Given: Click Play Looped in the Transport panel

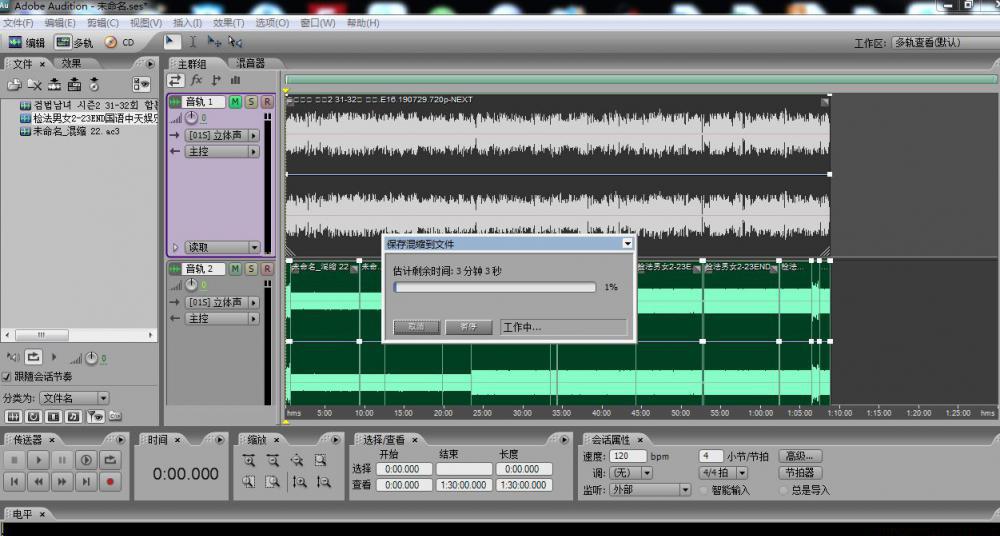Looking at the screenshot, I should coord(110,459).
